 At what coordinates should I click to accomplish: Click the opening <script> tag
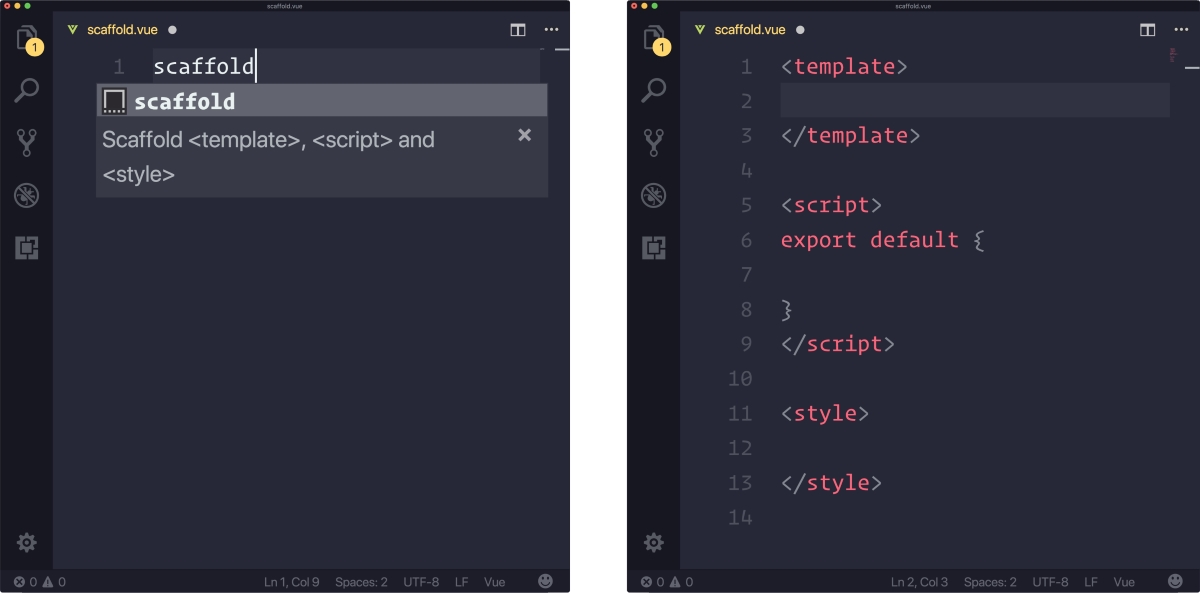[x=832, y=205]
